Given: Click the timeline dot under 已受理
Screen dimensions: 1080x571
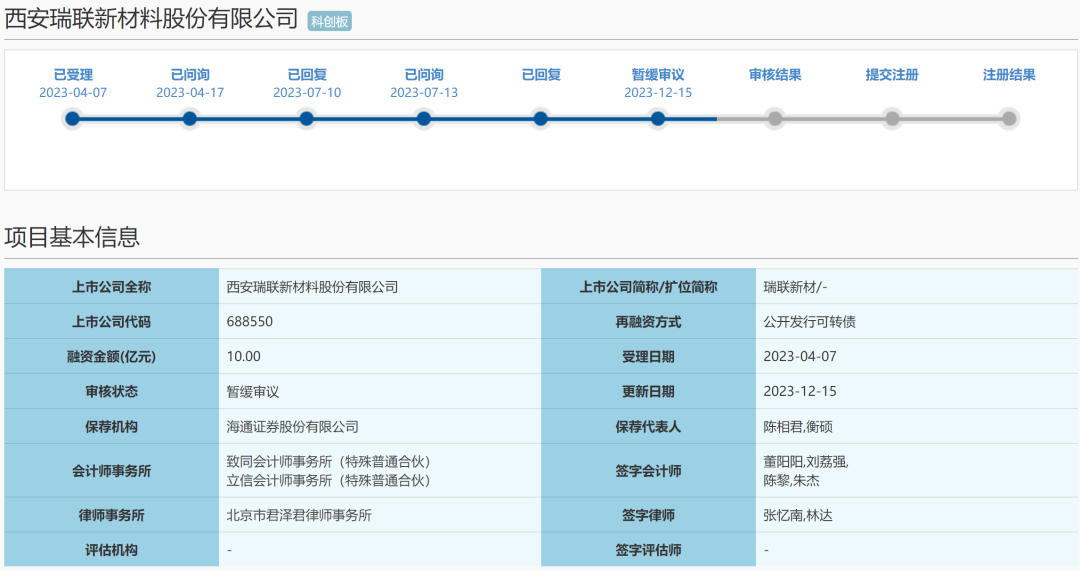Looking at the screenshot, I should click(72, 119).
